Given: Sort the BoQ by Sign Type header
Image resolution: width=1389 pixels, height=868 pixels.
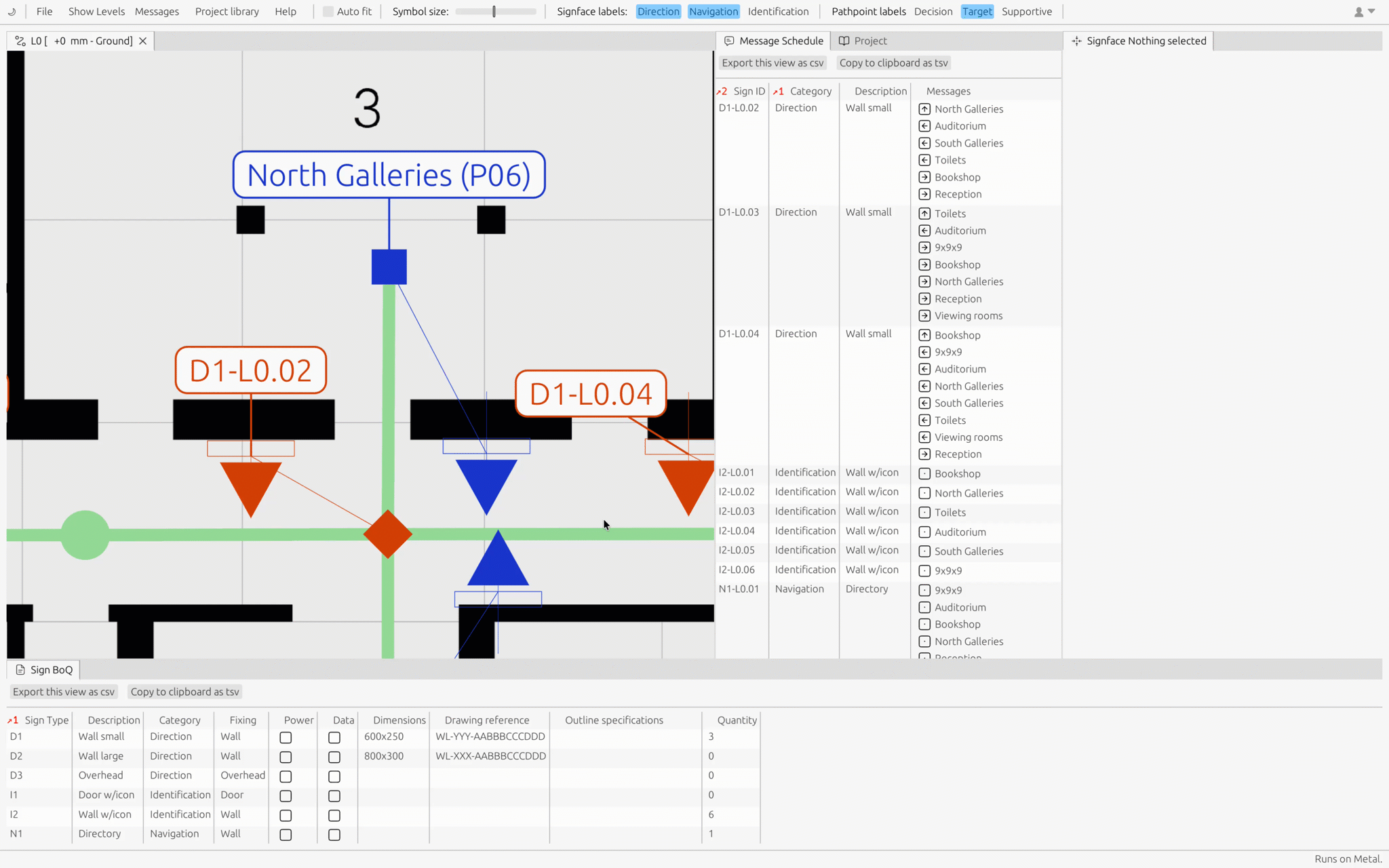Looking at the screenshot, I should pos(46,720).
